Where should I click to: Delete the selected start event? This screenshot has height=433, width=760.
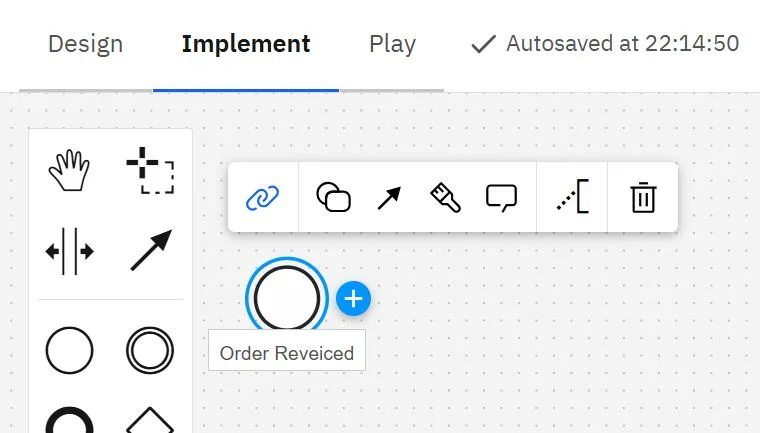643,197
